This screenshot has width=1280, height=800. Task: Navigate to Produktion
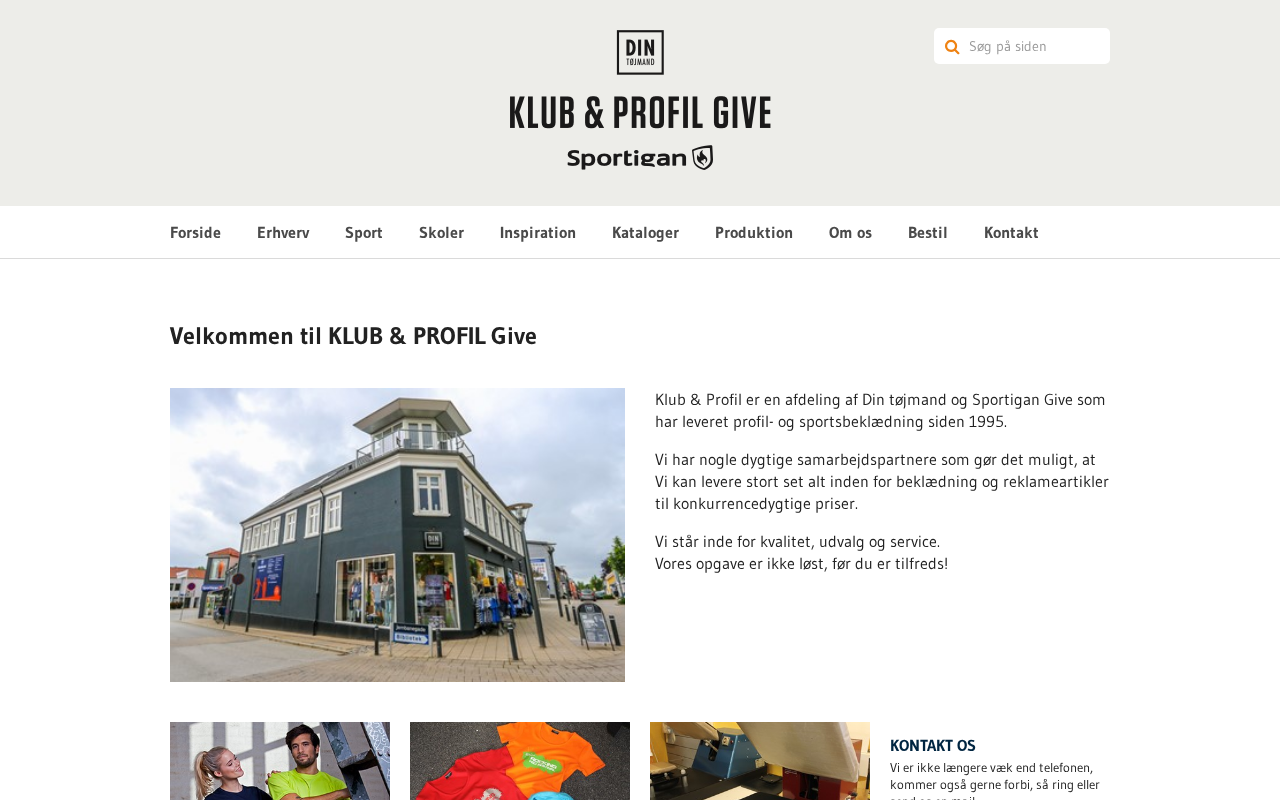[x=754, y=233]
